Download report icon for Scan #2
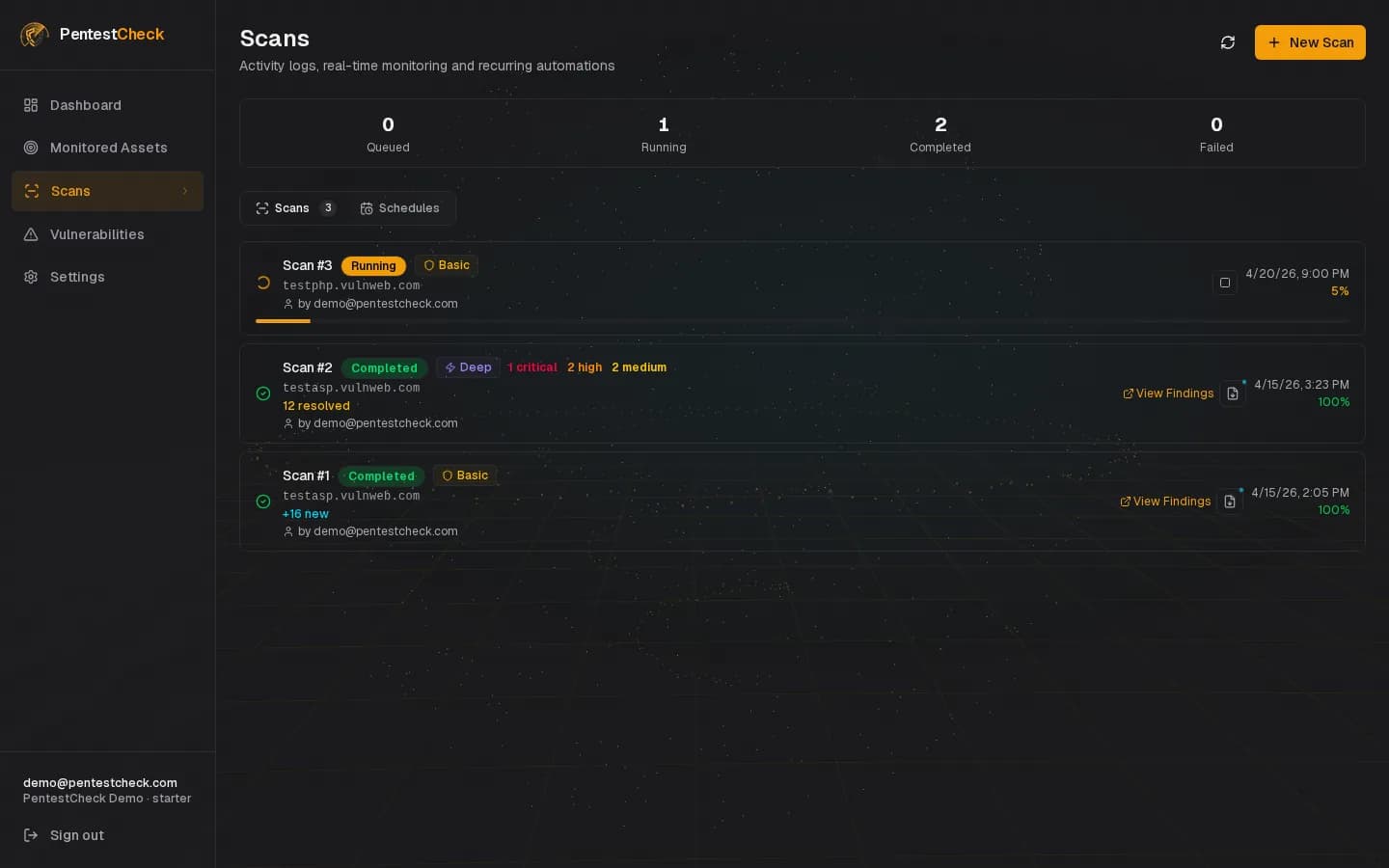1389x868 pixels. (1233, 393)
